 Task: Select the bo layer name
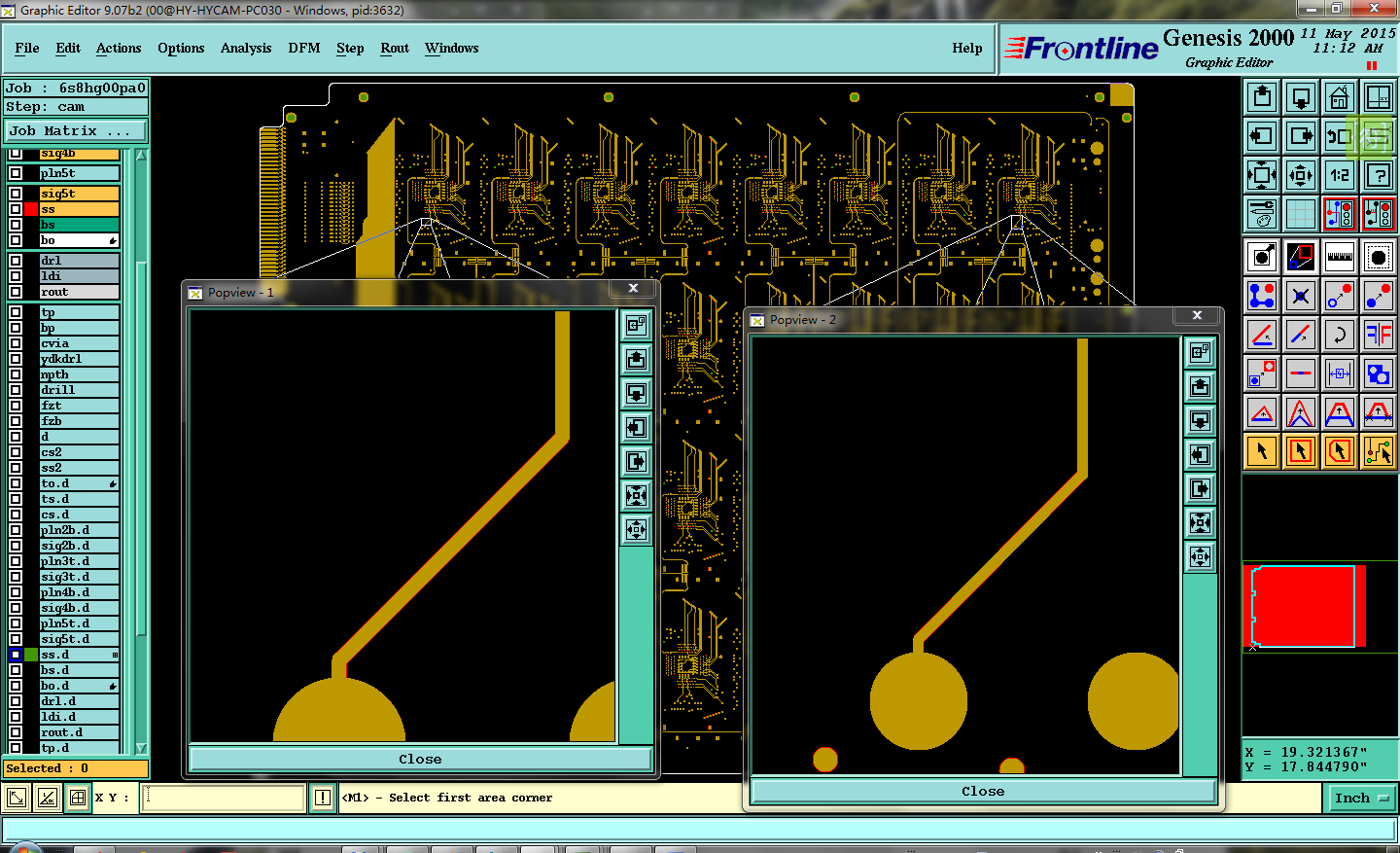pyautogui.click(x=79, y=240)
